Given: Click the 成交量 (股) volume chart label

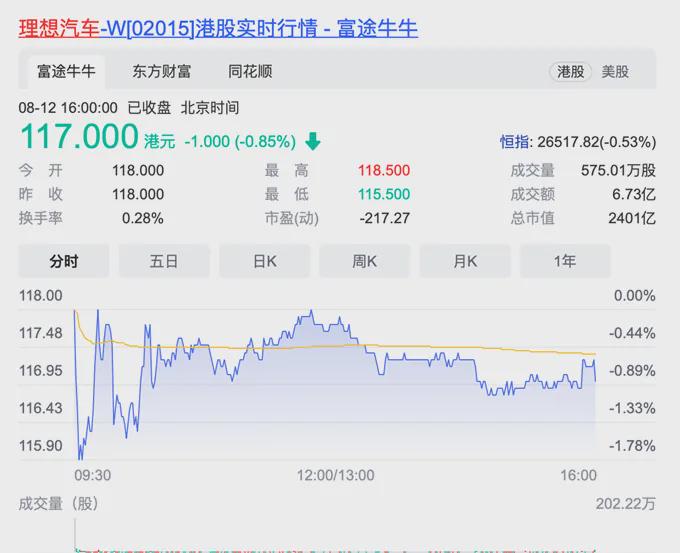Looking at the screenshot, I should point(59,503).
